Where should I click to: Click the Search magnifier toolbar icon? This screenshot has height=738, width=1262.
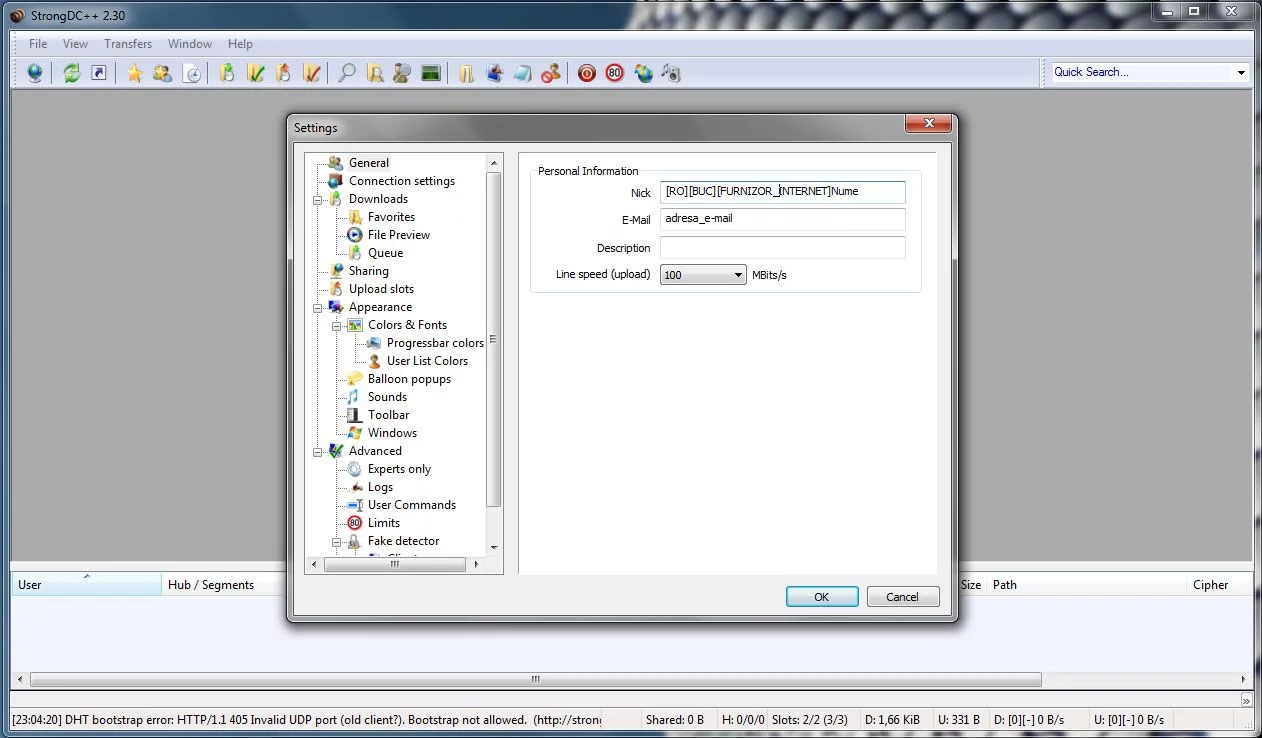pos(347,73)
